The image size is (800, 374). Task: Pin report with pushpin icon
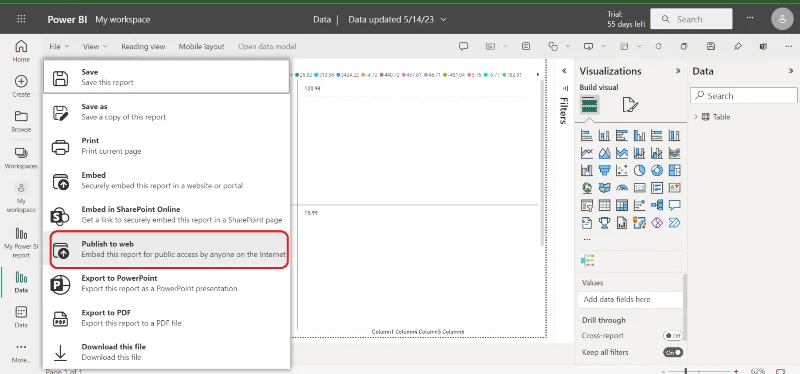(x=737, y=46)
